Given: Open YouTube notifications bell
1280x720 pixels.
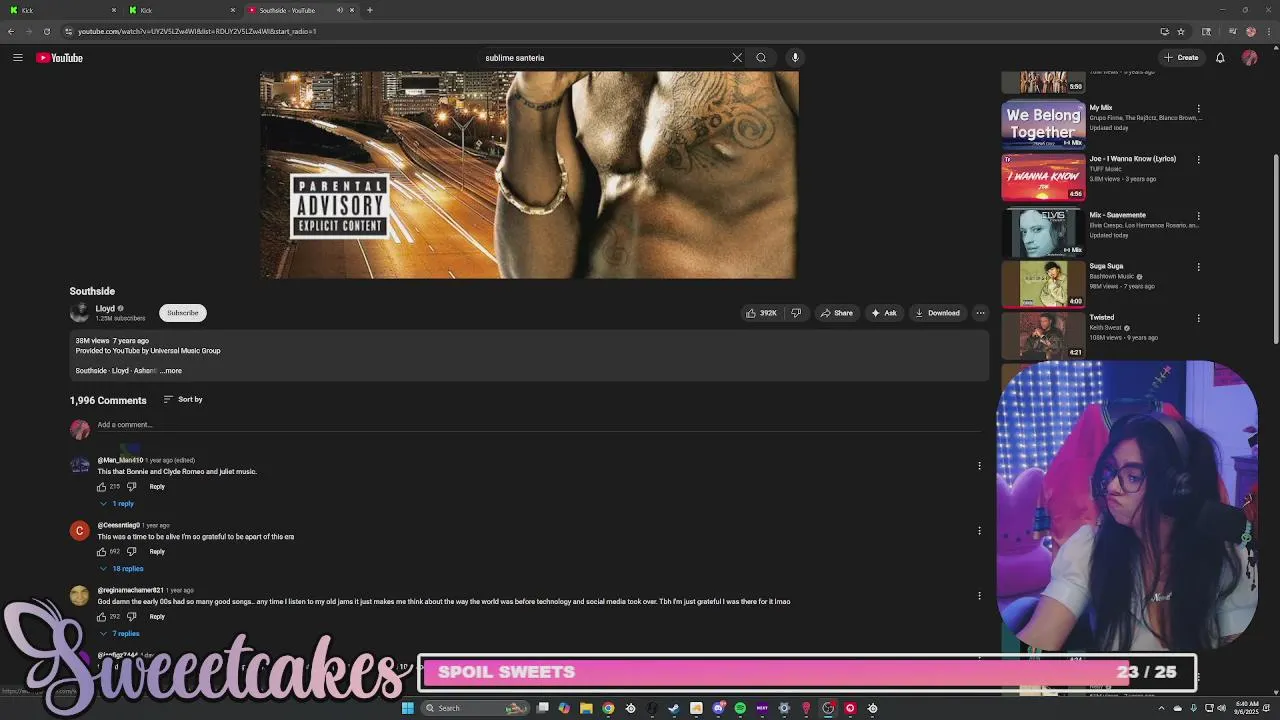Looking at the screenshot, I should pyautogui.click(x=1220, y=58).
